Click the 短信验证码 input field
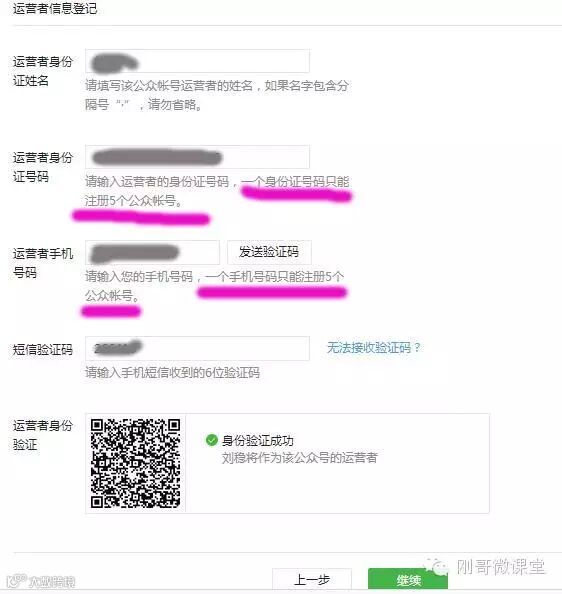 pos(197,348)
